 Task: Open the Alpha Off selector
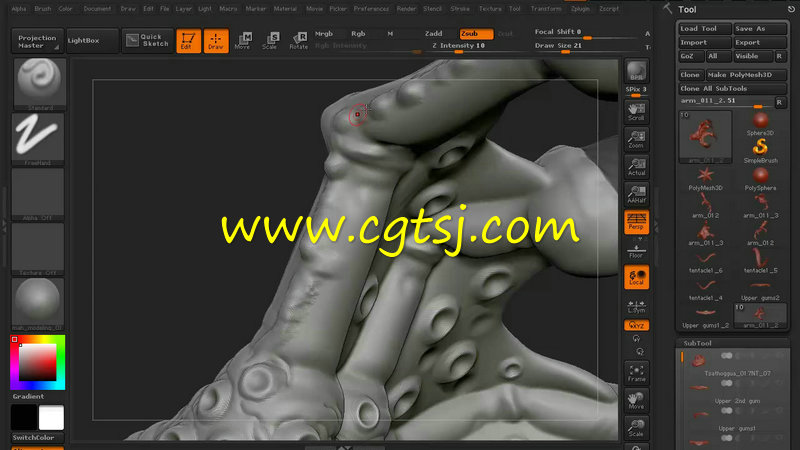tap(38, 194)
